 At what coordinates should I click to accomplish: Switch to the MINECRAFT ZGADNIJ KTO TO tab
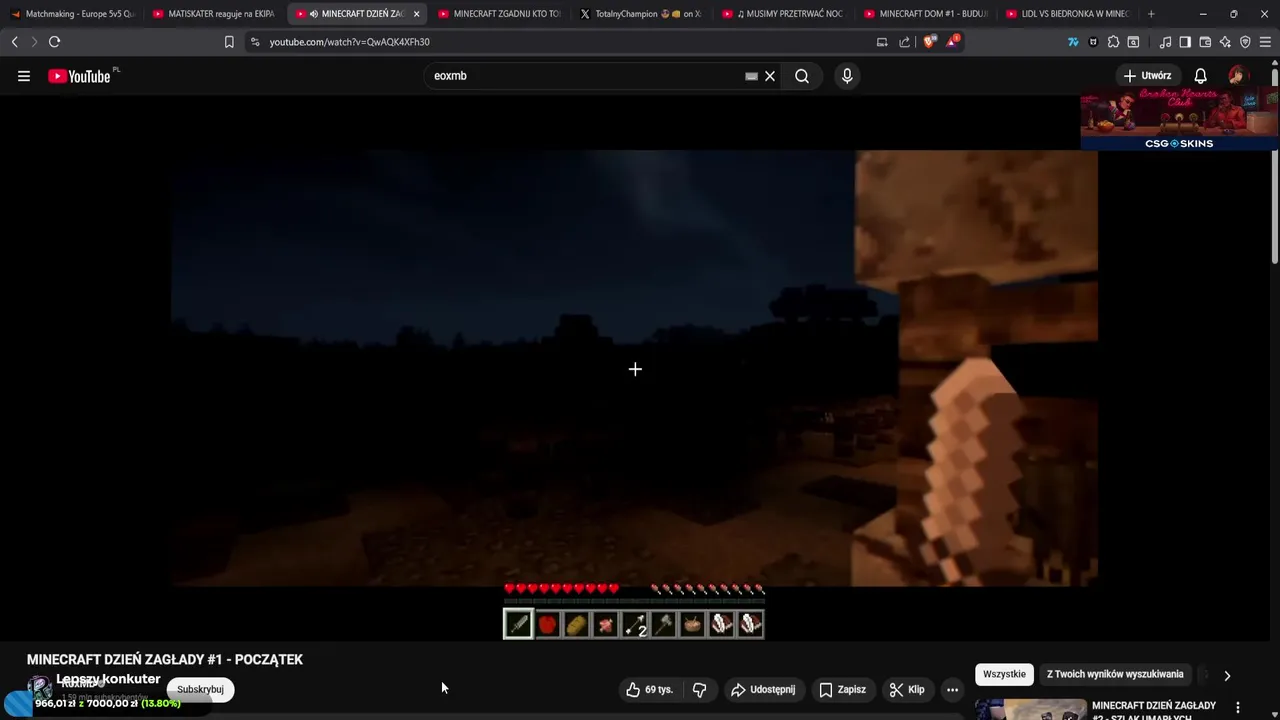(500, 14)
